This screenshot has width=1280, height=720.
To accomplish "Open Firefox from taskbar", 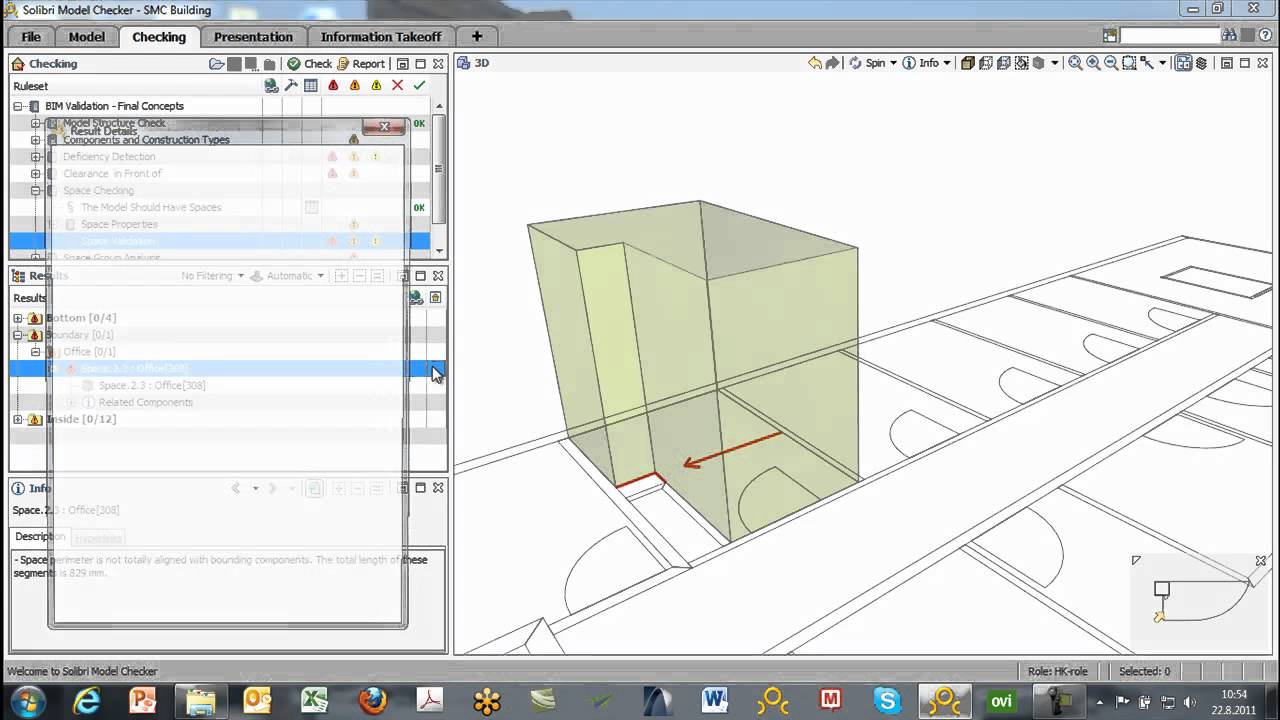I will pyautogui.click(x=373, y=701).
